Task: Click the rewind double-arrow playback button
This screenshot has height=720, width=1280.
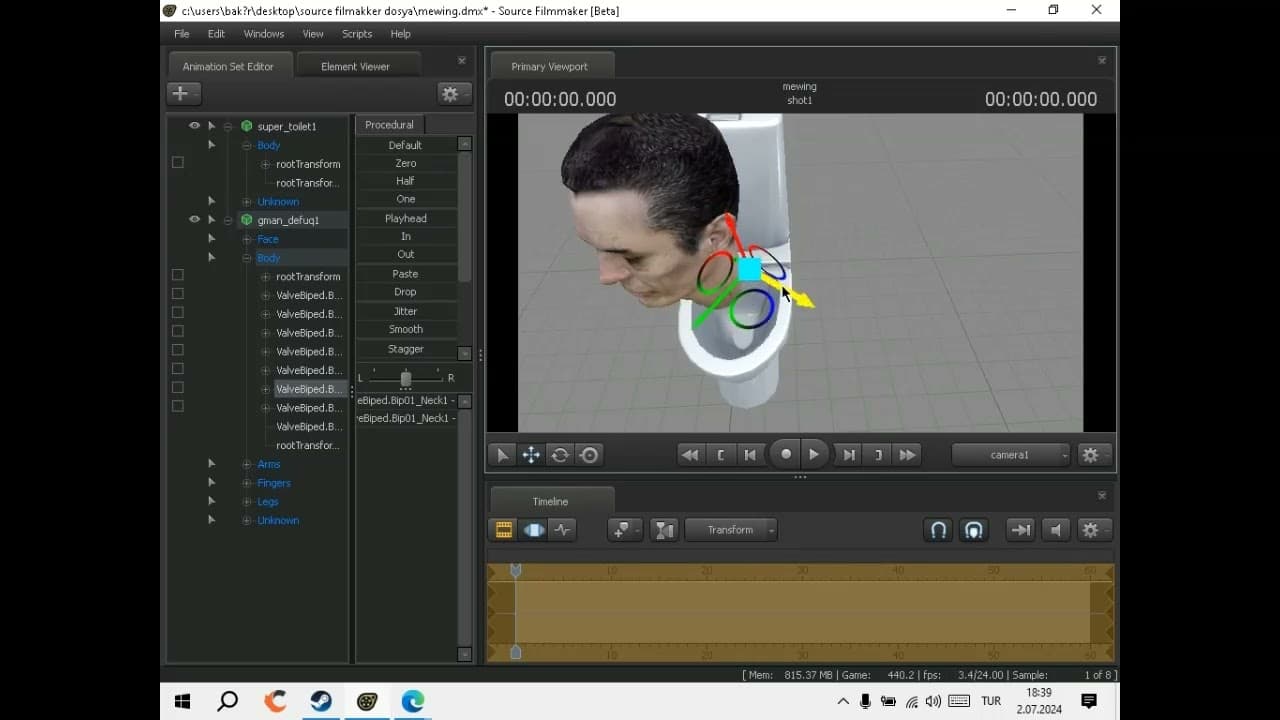Action: pos(690,455)
